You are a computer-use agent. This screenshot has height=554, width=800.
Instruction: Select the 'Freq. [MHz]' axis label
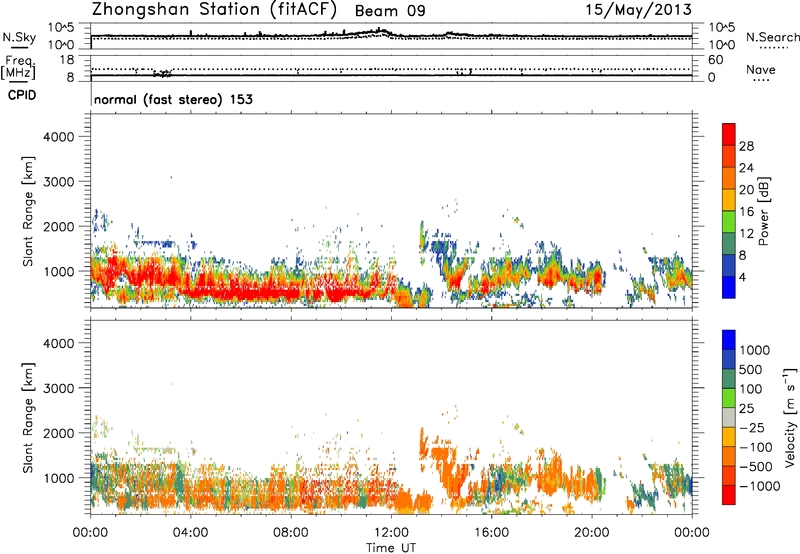pyautogui.click(x=18, y=67)
